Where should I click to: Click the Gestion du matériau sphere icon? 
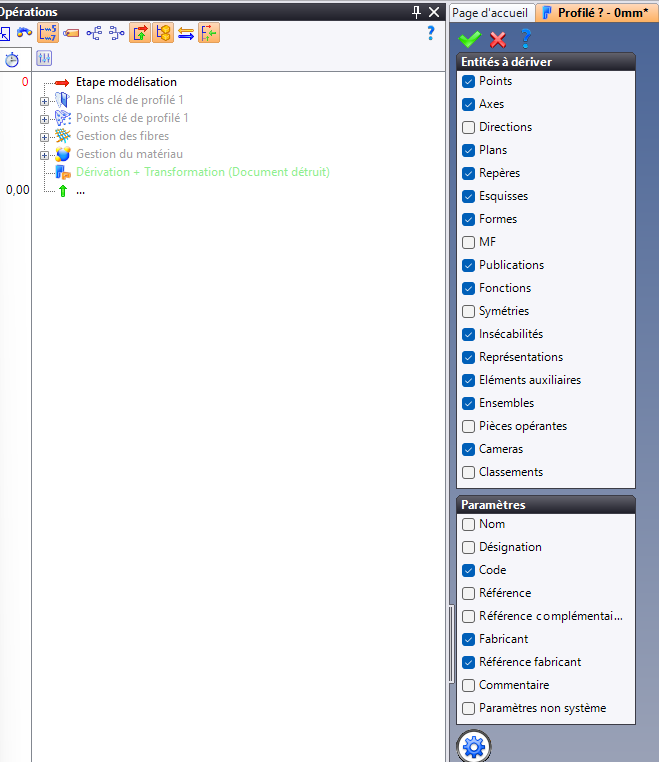click(x=63, y=154)
